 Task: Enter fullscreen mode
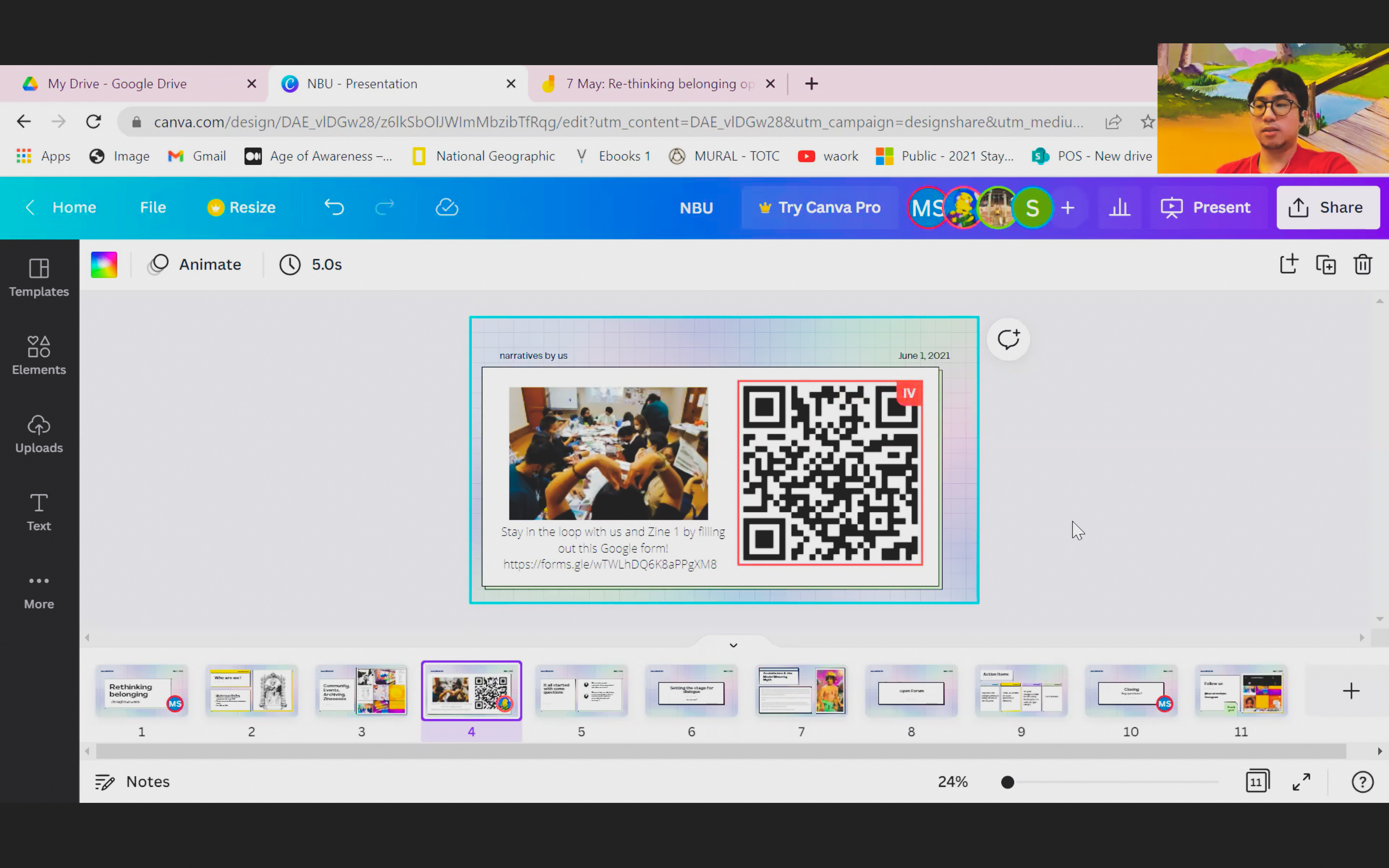tap(1301, 781)
